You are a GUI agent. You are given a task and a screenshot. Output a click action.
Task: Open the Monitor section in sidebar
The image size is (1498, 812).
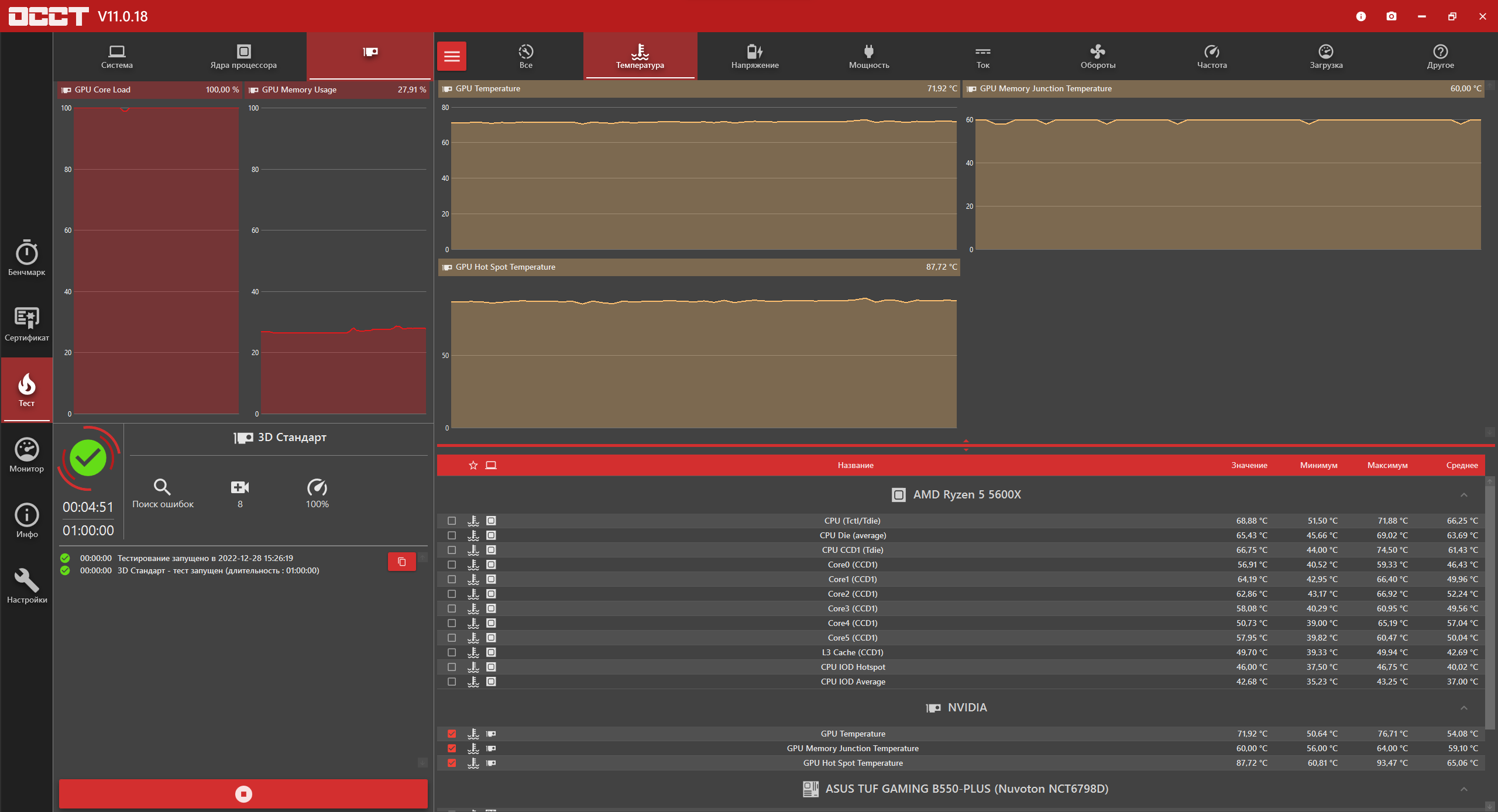click(x=26, y=455)
